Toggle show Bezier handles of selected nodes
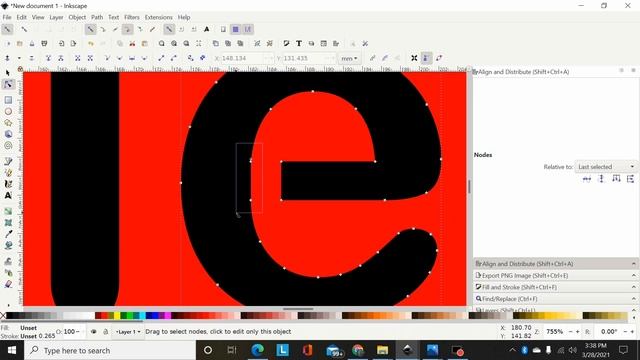 (426, 58)
